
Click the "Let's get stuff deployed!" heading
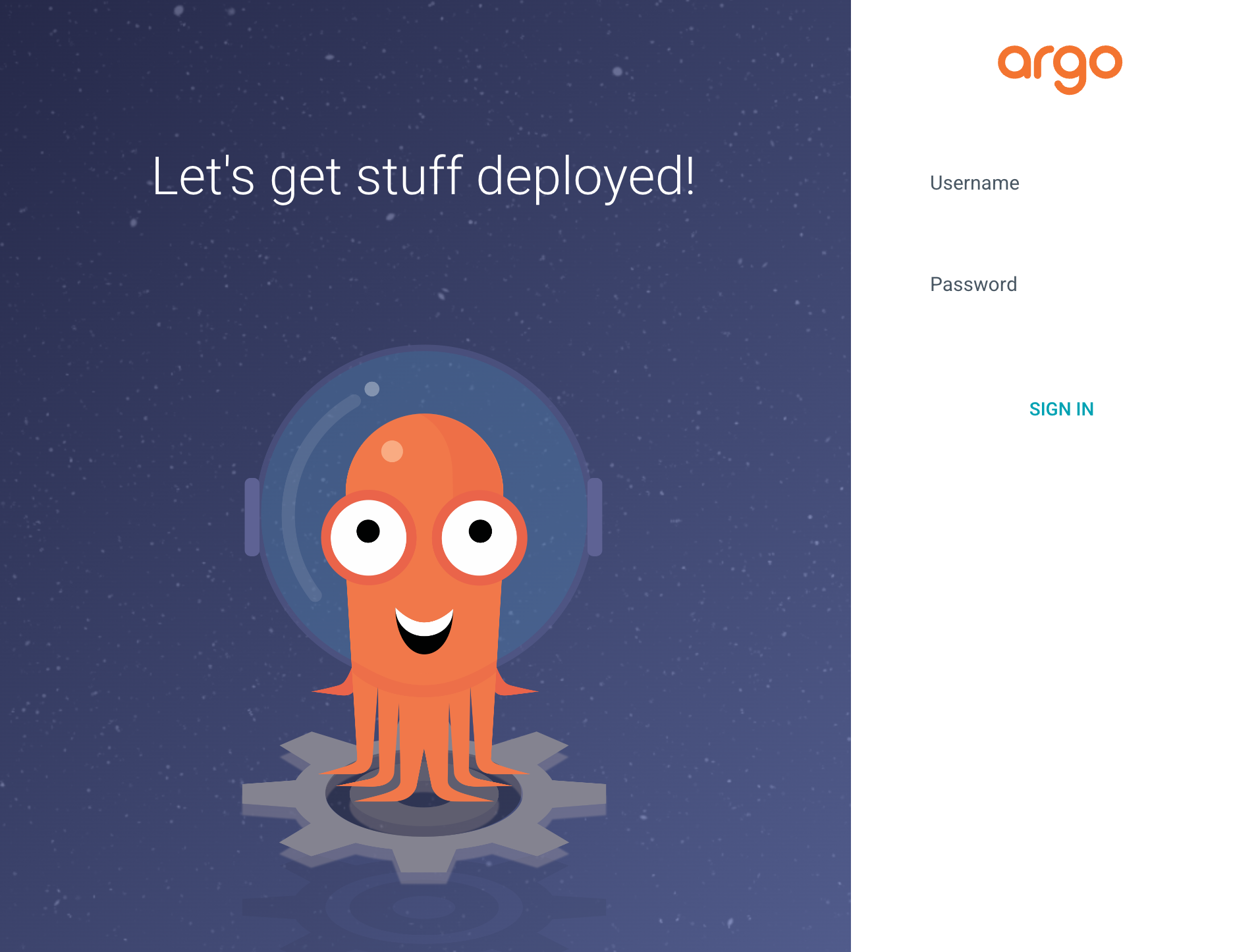point(424,176)
